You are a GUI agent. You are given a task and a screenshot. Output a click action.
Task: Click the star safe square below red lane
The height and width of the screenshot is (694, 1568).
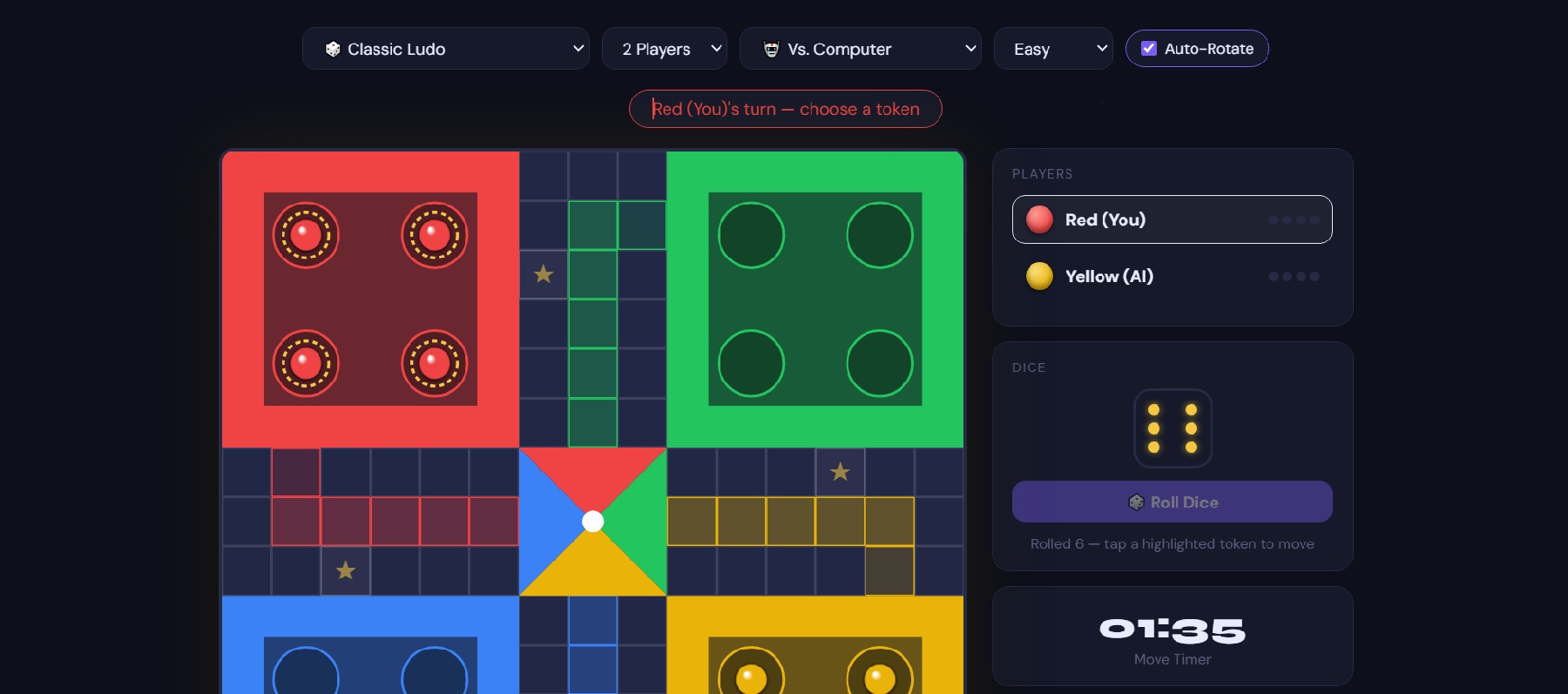(x=346, y=570)
